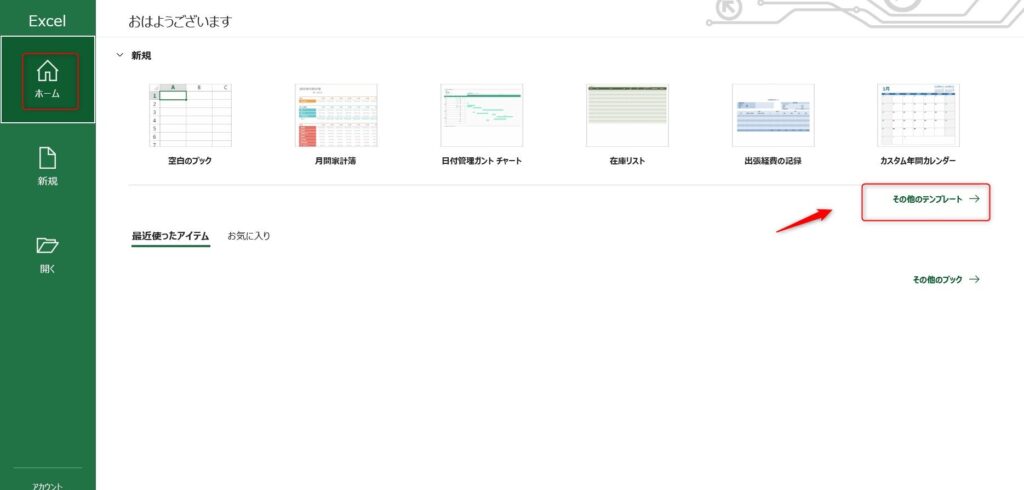This screenshot has width=1024, height=490.
Task: Open その他のブック link
Action: tap(937, 279)
